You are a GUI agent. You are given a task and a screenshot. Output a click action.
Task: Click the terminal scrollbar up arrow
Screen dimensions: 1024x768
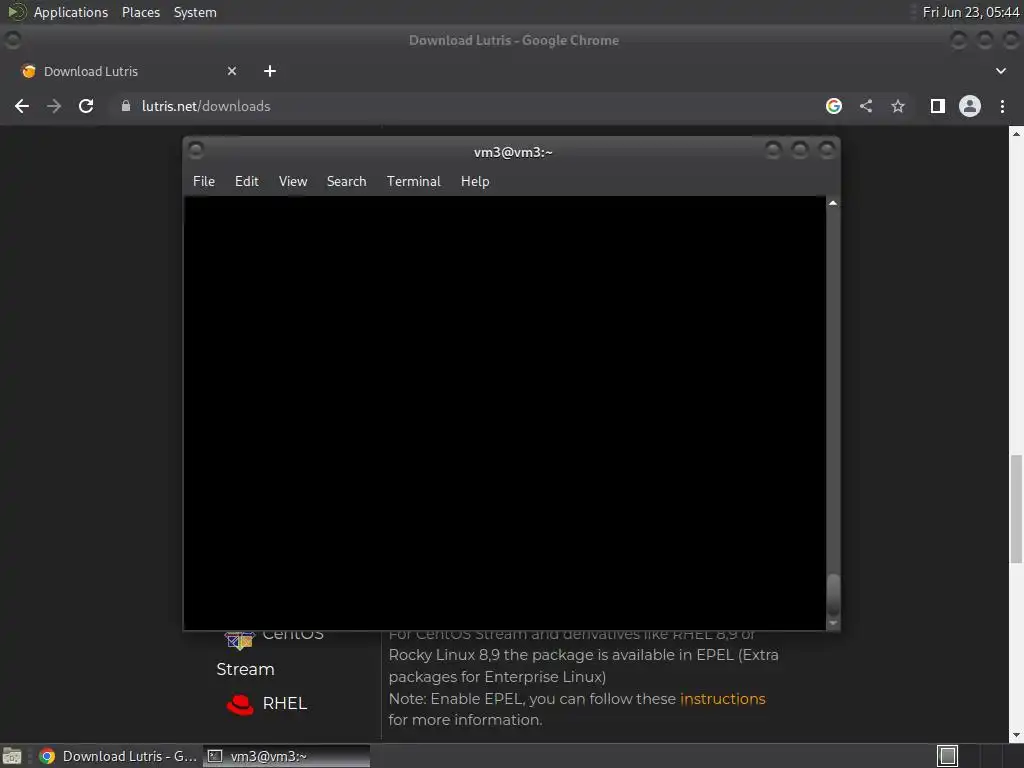tap(833, 203)
